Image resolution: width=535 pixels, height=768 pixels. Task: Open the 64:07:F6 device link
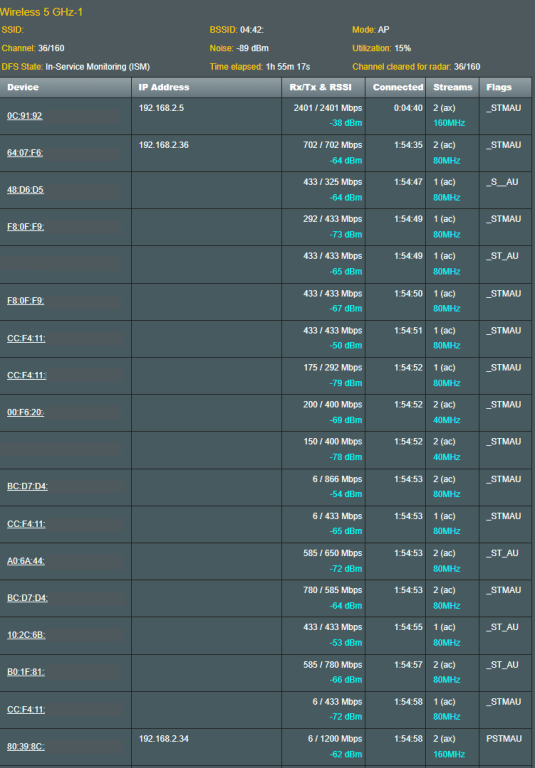tap(25, 153)
